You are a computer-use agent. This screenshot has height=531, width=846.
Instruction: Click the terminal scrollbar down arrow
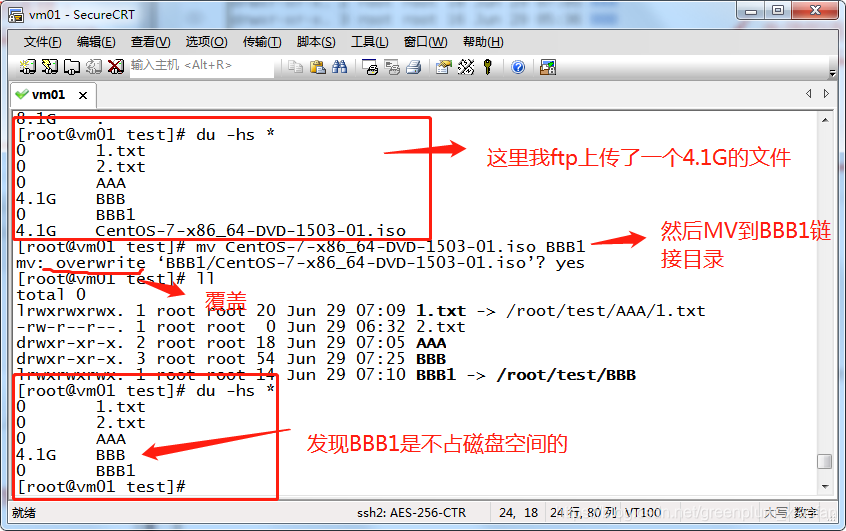point(825,487)
